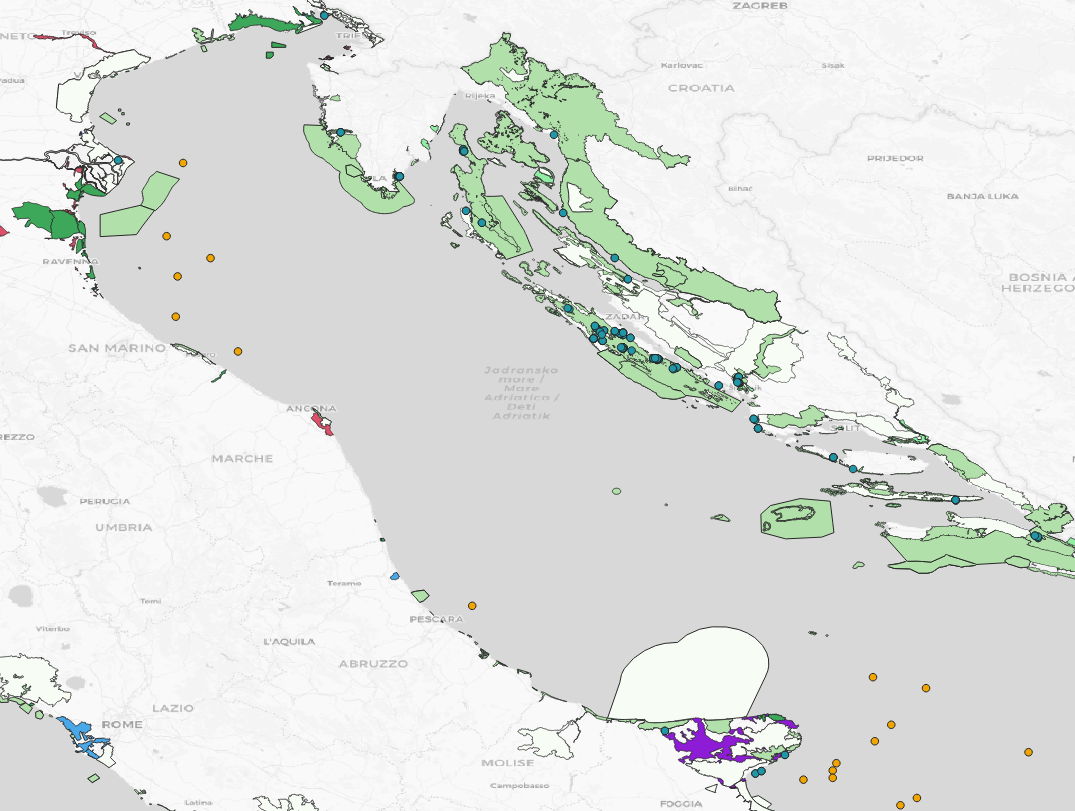Click the light green offshore zone east of Ravenna

point(139,204)
